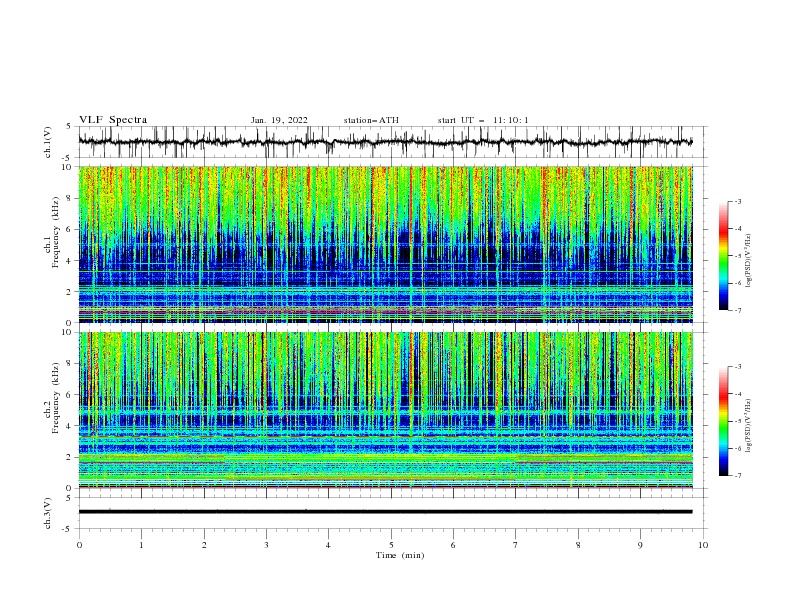Click the 'ch.1(V)' waveform axis label
The height and width of the screenshot is (612, 792).
click(x=48, y=142)
